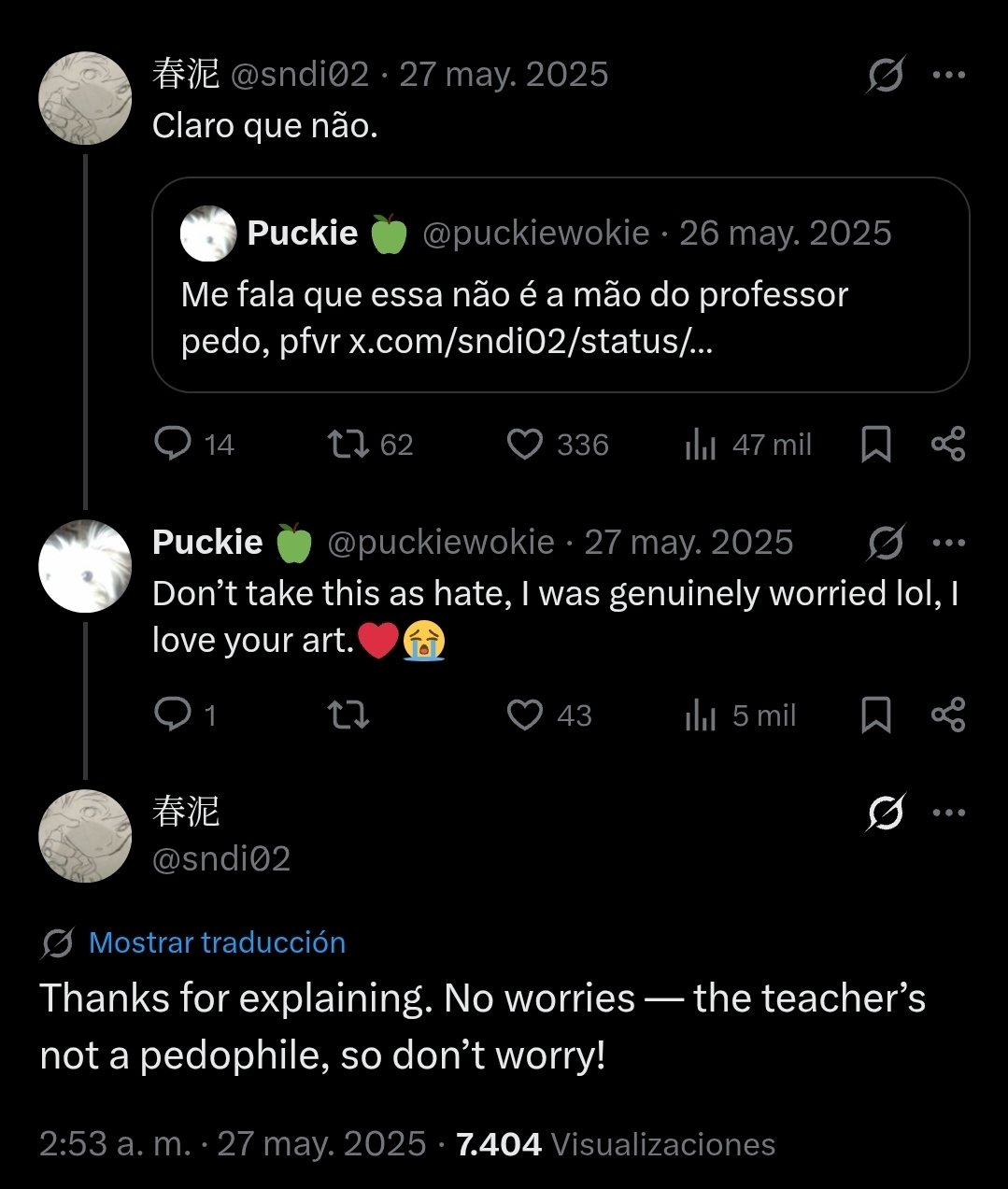This screenshot has width=1008, height=1189.
Task: Open more options on main post
Action: 948,813
